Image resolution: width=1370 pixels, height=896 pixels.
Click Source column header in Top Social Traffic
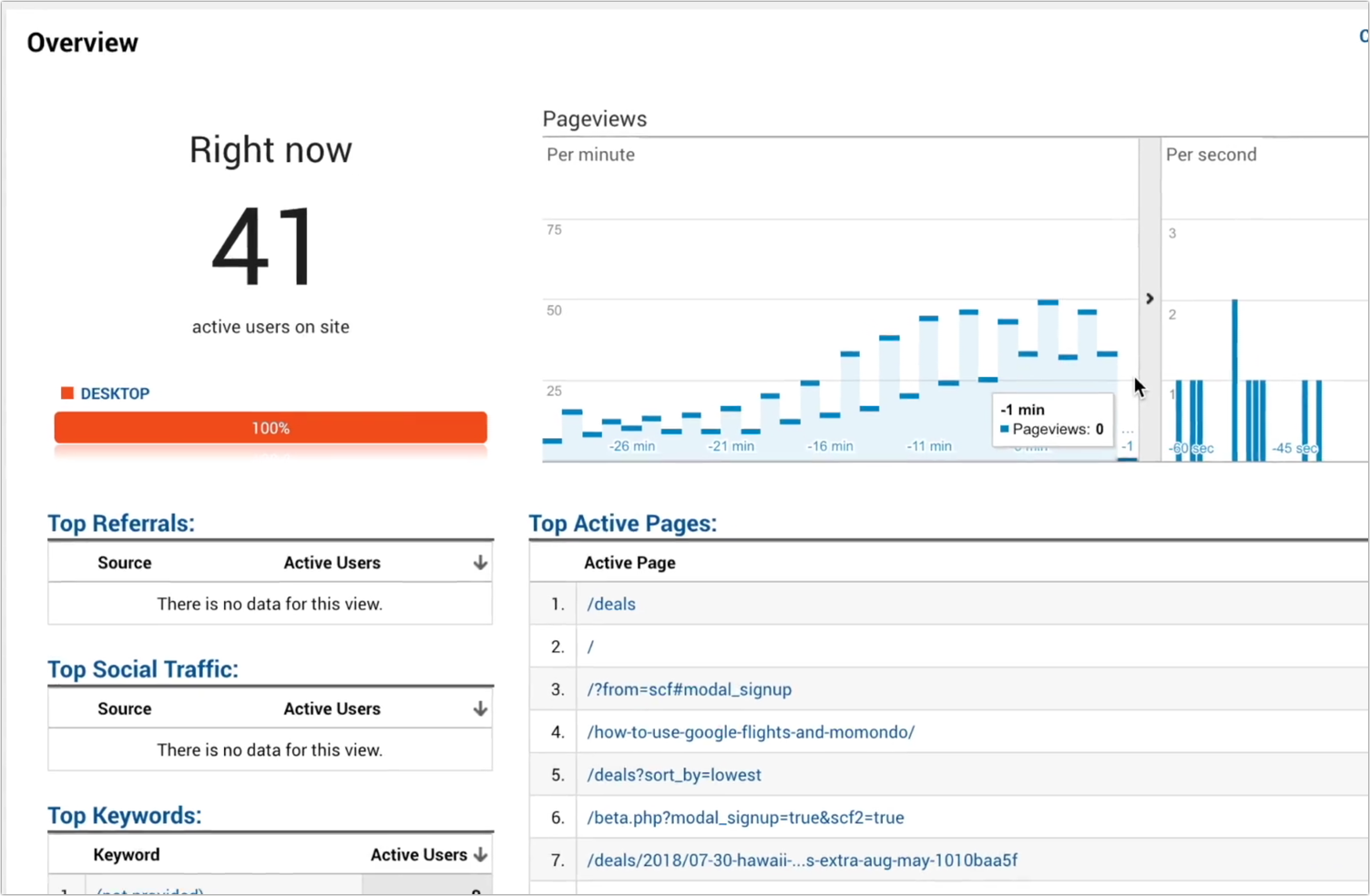tap(125, 708)
